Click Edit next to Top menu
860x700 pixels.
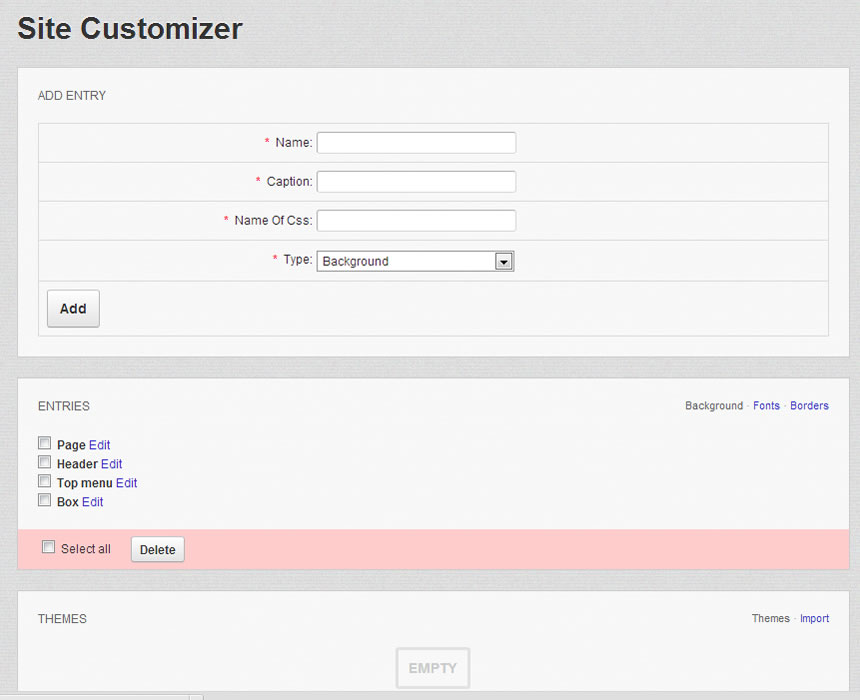pos(126,483)
